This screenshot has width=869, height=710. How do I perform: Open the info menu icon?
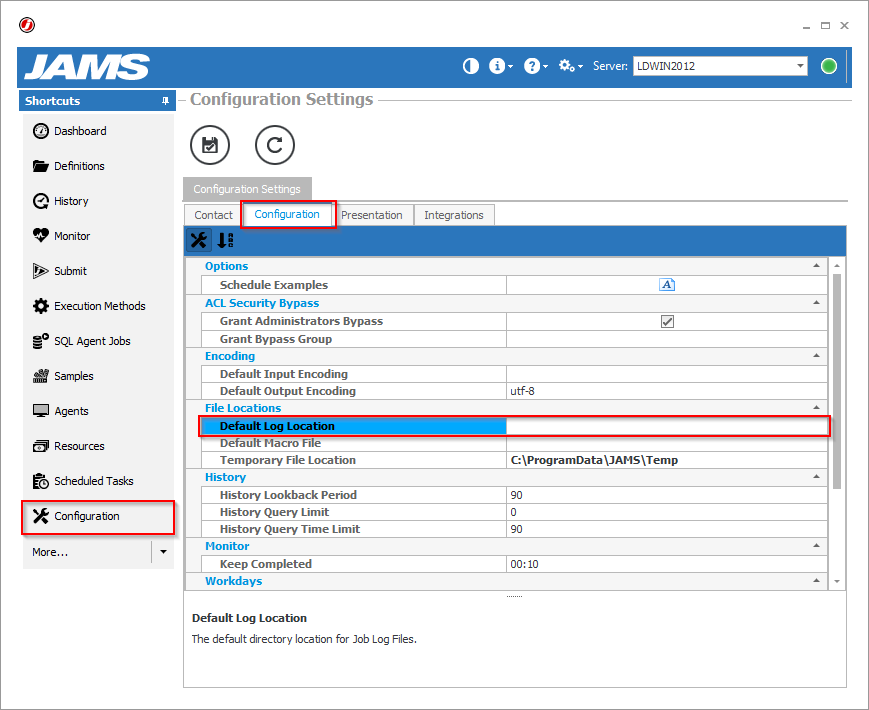click(x=500, y=66)
